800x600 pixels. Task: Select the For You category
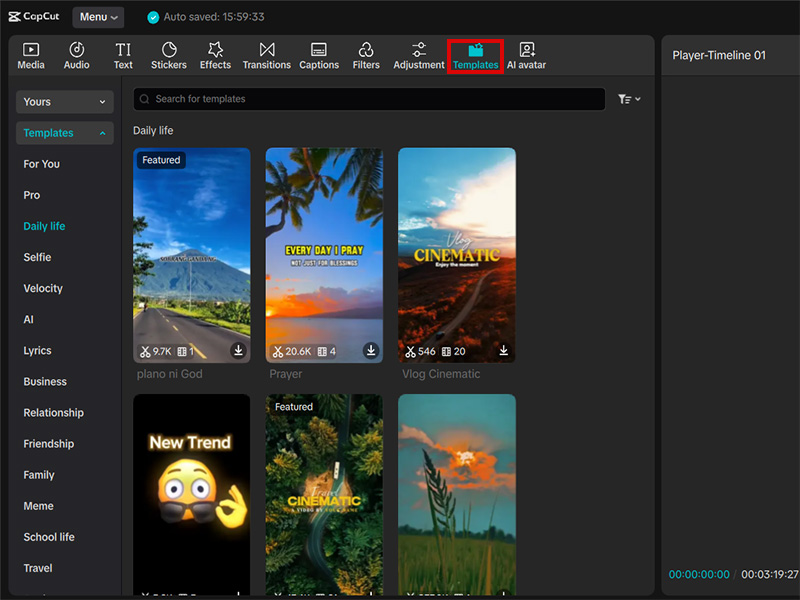pyautogui.click(x=42, y=164)
